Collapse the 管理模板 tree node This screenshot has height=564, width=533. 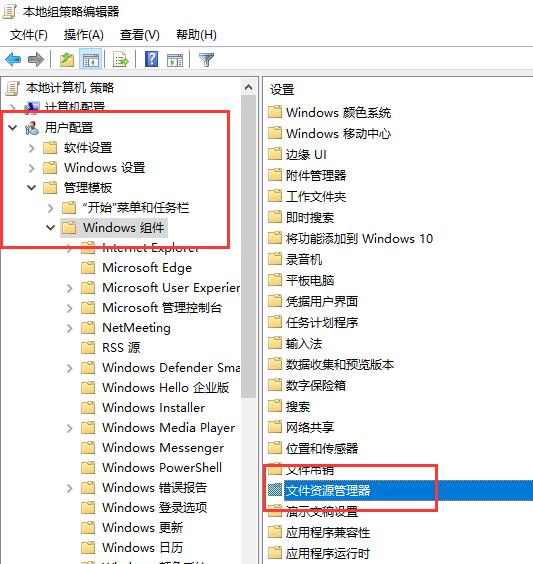pyautogui.click(x=32, y=187)
